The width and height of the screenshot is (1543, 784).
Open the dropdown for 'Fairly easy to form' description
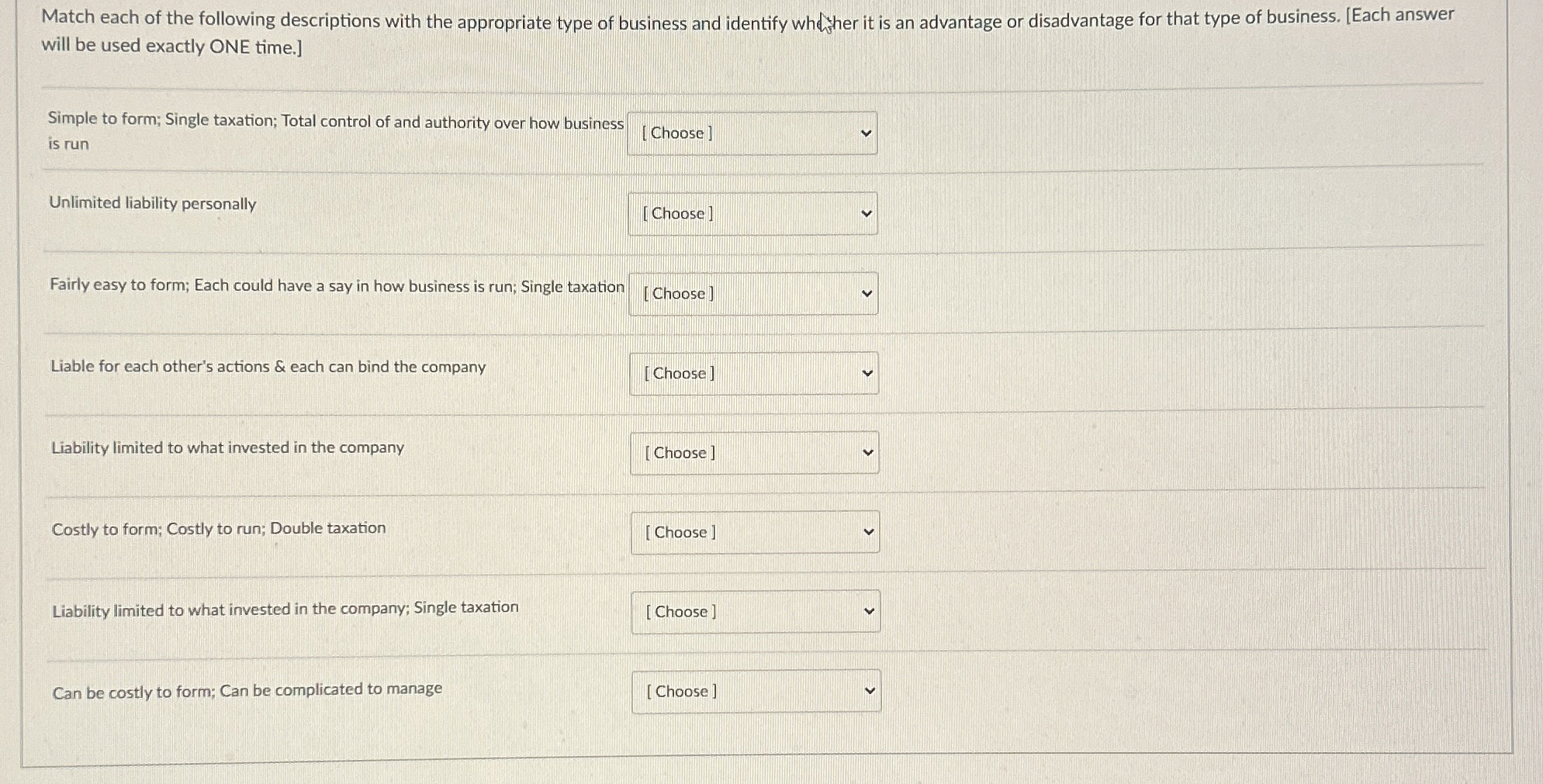click(x=752, y=294)
